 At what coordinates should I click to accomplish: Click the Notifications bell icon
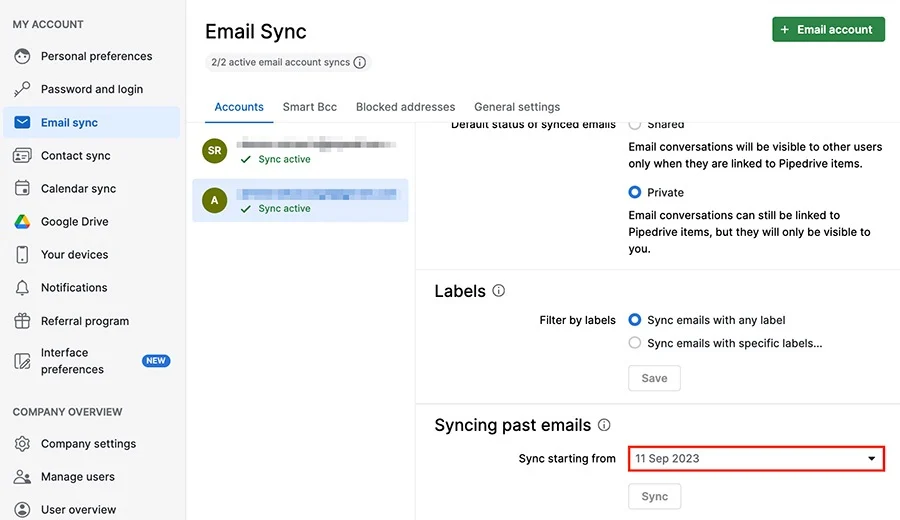tap(22, 288)
